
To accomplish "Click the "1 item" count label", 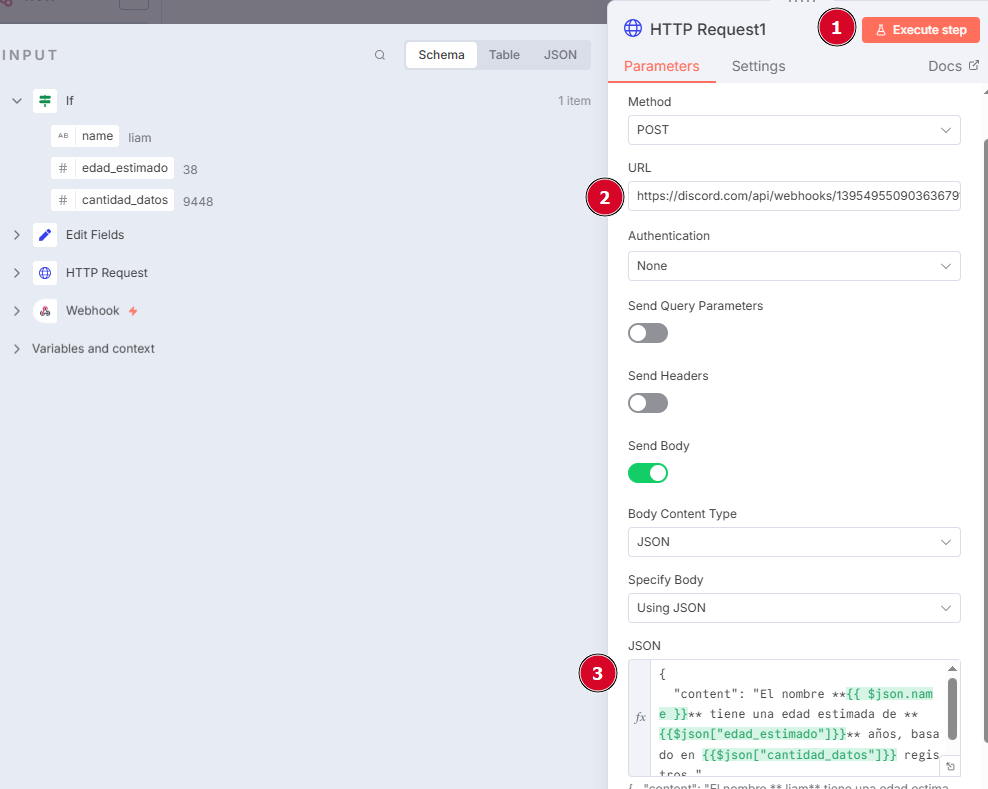I will click(x=574, y=101).
